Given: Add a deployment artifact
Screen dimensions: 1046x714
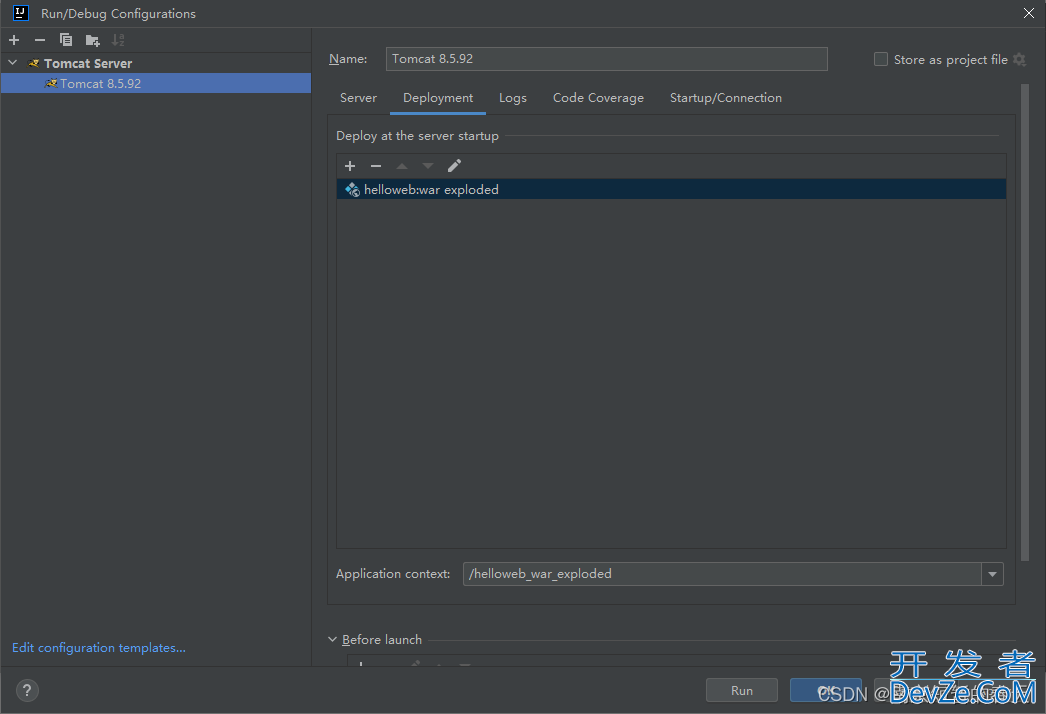Looking at the screenshot, I should click(350, 165).
